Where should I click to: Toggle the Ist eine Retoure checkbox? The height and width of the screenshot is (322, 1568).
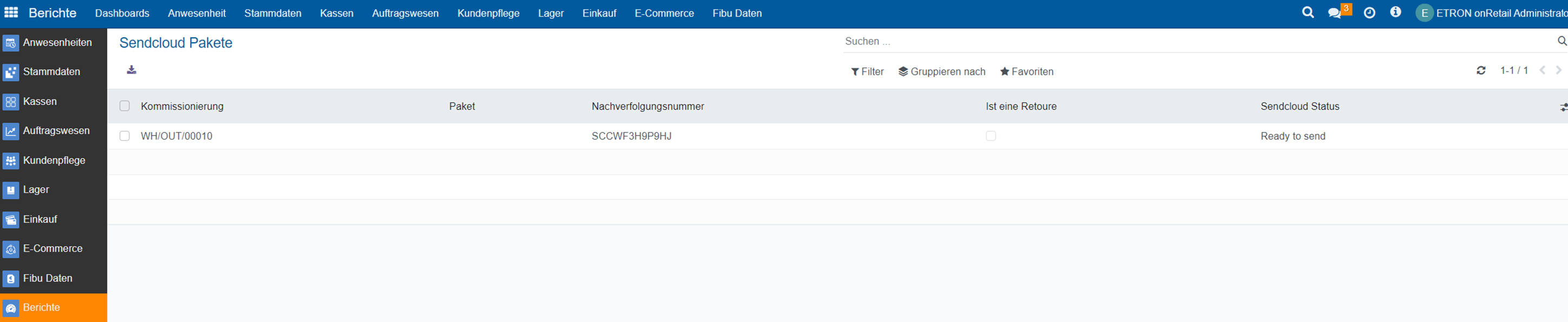tap(990, 136)
